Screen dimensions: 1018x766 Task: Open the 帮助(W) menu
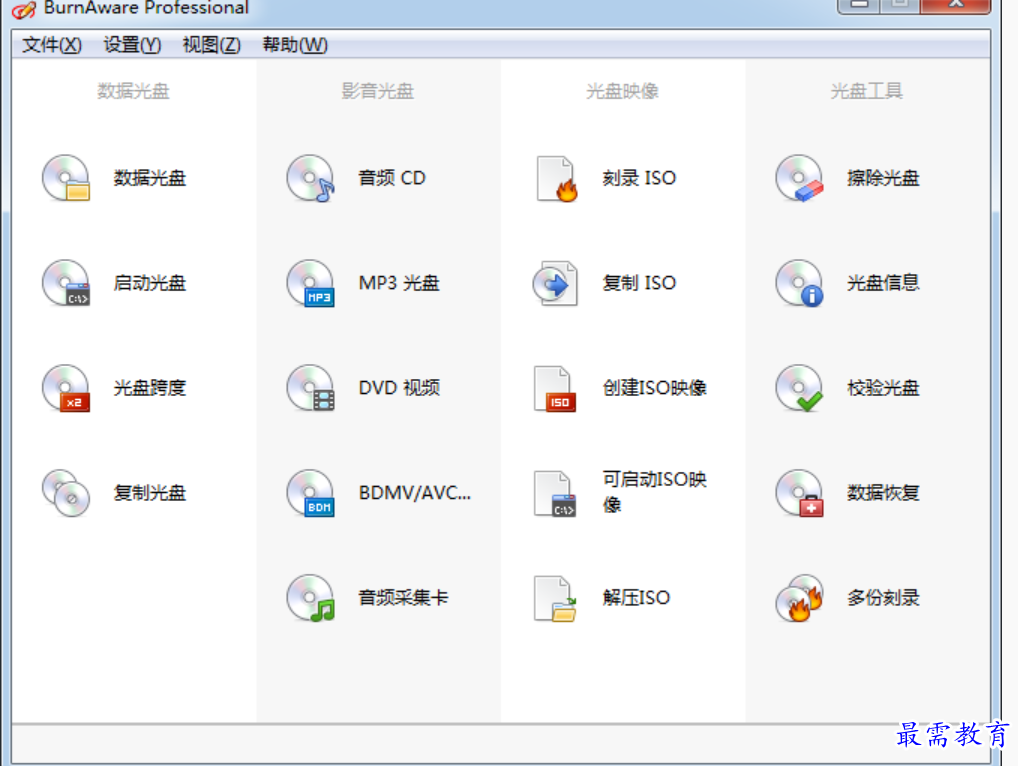coord(295,45)
